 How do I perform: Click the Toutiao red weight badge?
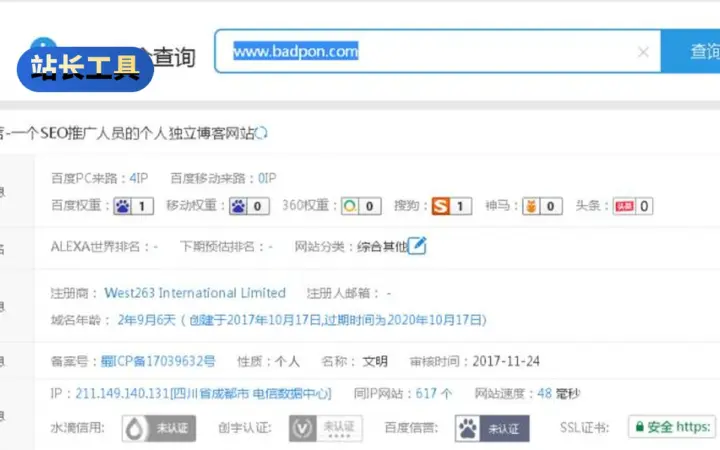(633, 206)
